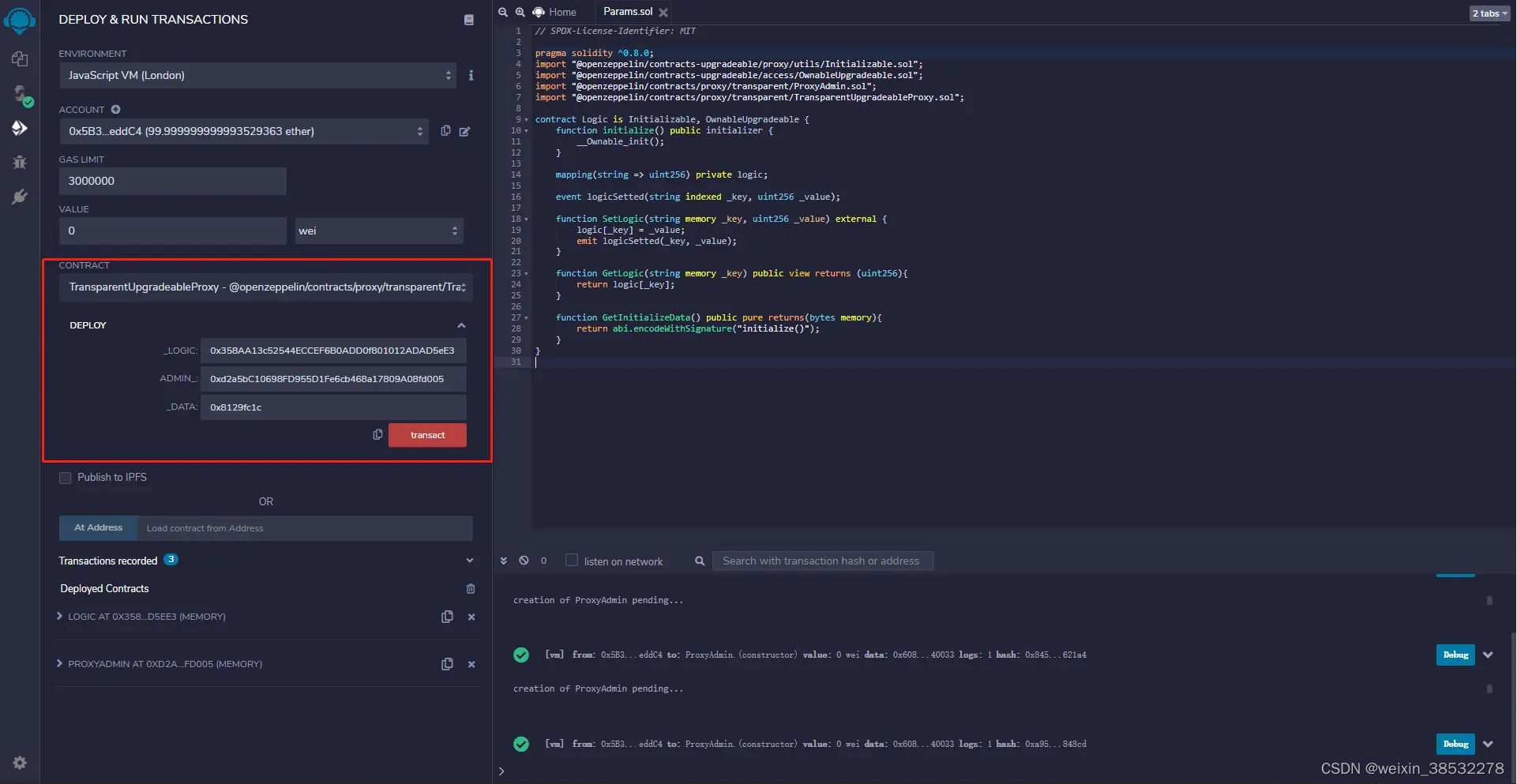Viewport: 1517px width, 784px height.
Task: Zoom out the editor font
Action: point(503,12)
